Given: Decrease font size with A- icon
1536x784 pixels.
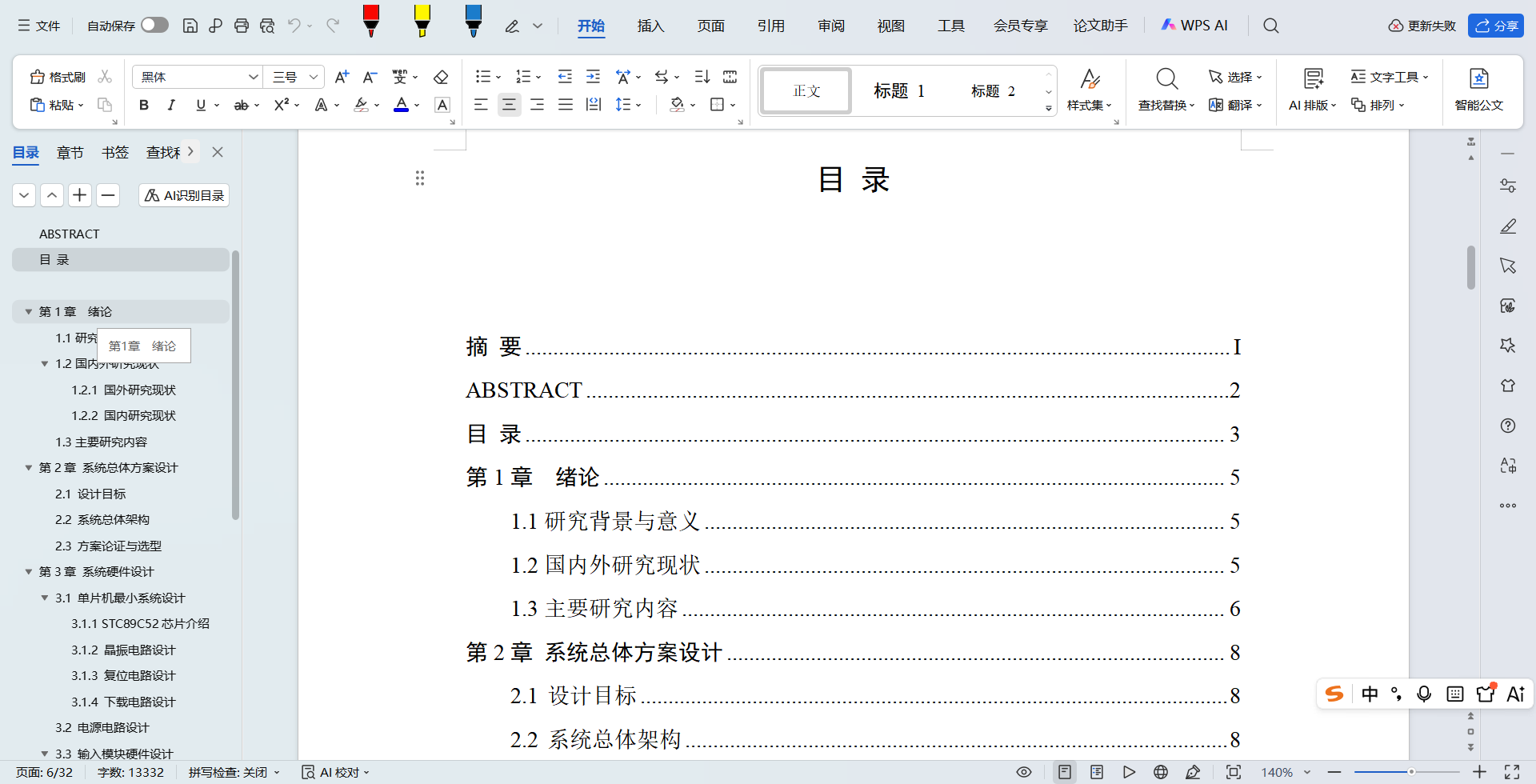Looking at the screenshot, I should (370, 77).
